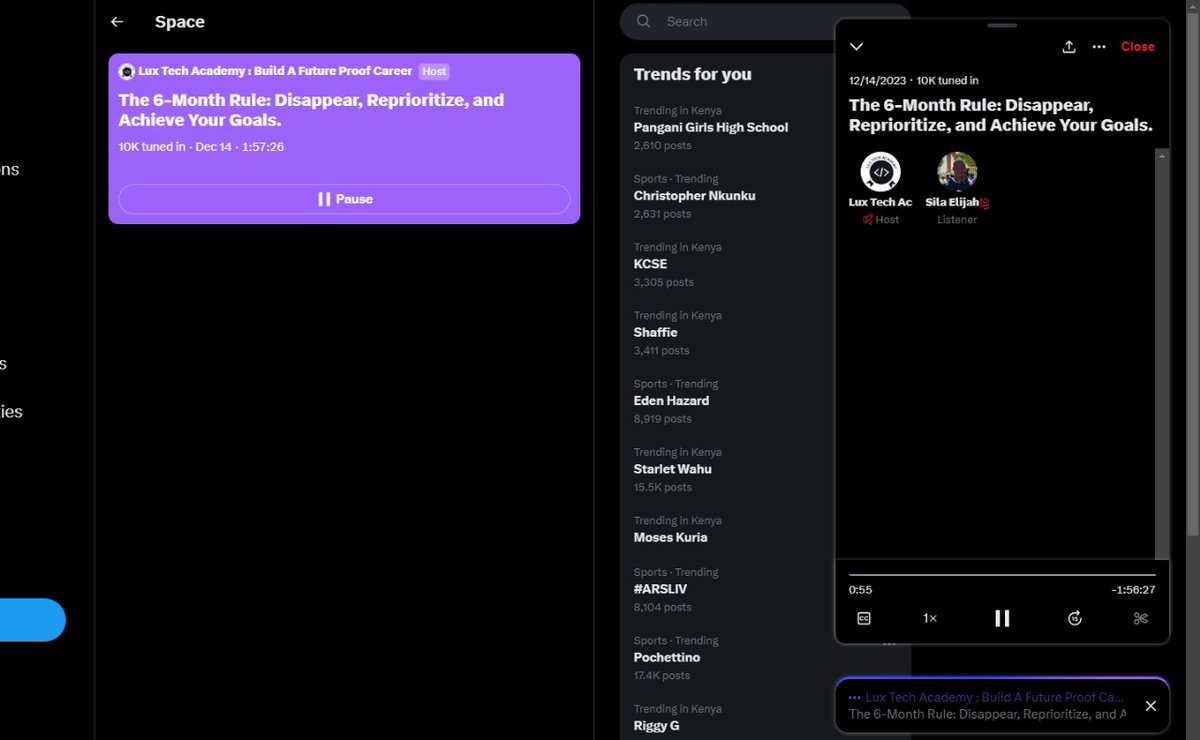Close the Space player panel
The height and width of the screenshot is (740, 1200).
click(x=1138, y=47)
